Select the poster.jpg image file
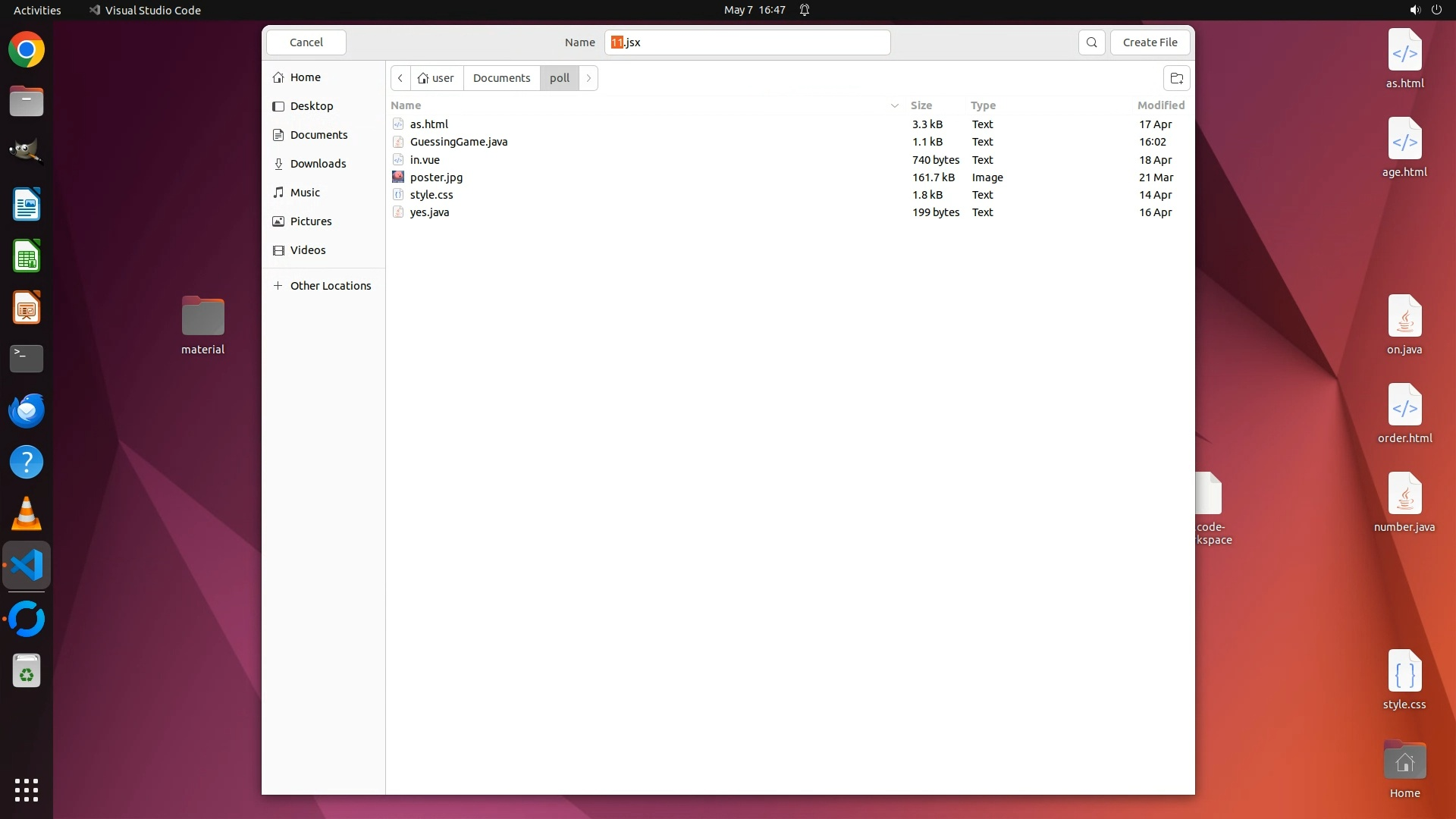This screenshot has width=1456, height=819. pyautogui.click(x=436, y=177)
